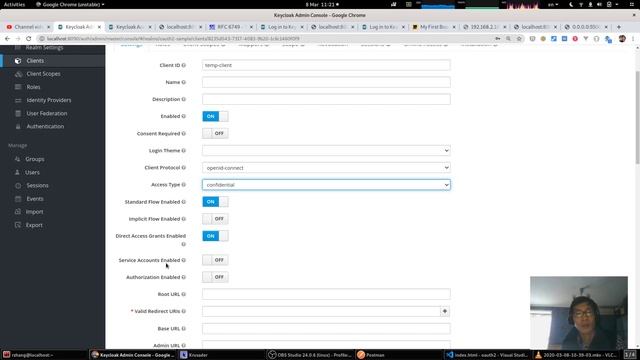Click the Description input field
This screenshot has width=640, height=360.
326,99
